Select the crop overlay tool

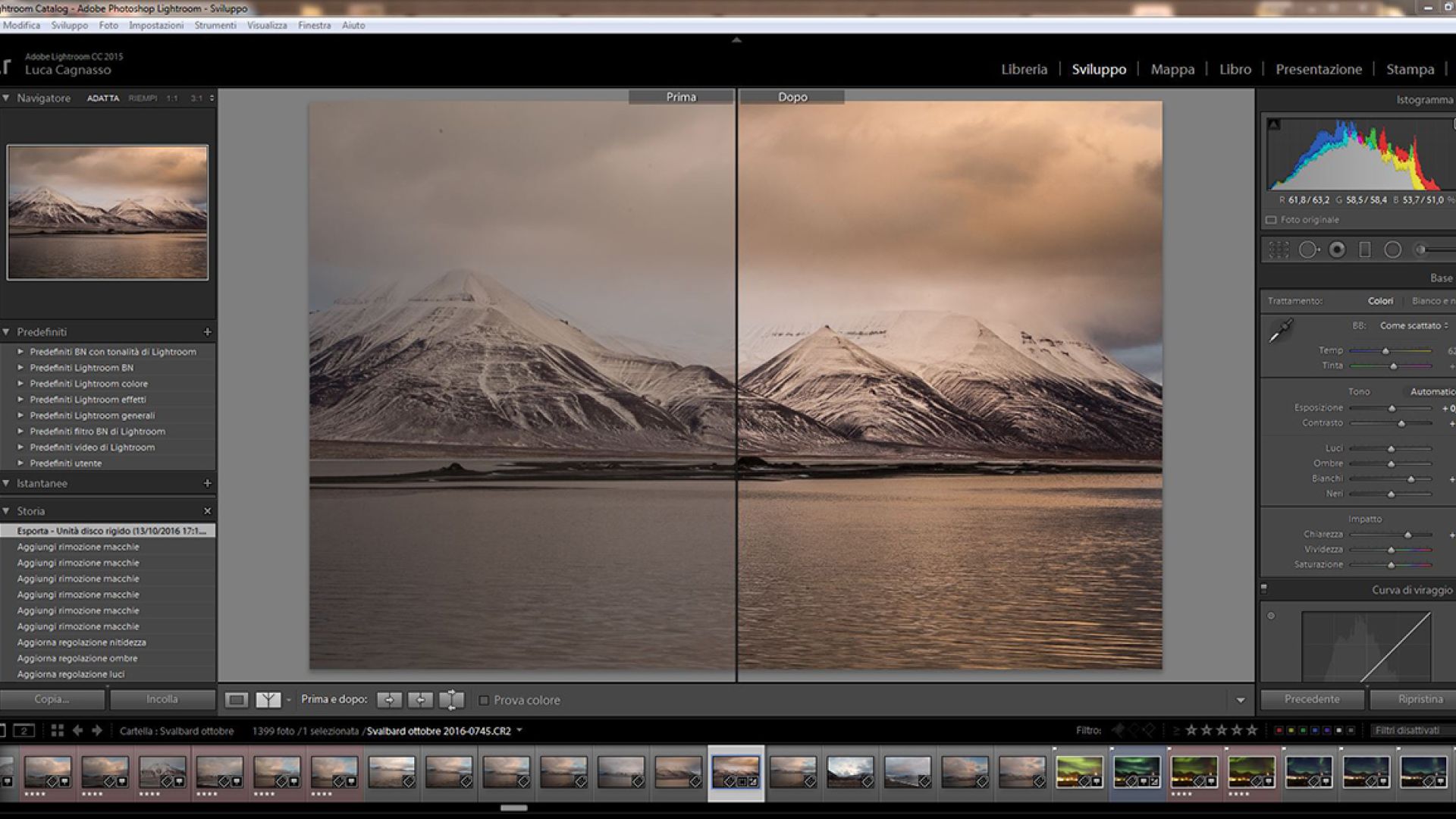point(1279,249)
